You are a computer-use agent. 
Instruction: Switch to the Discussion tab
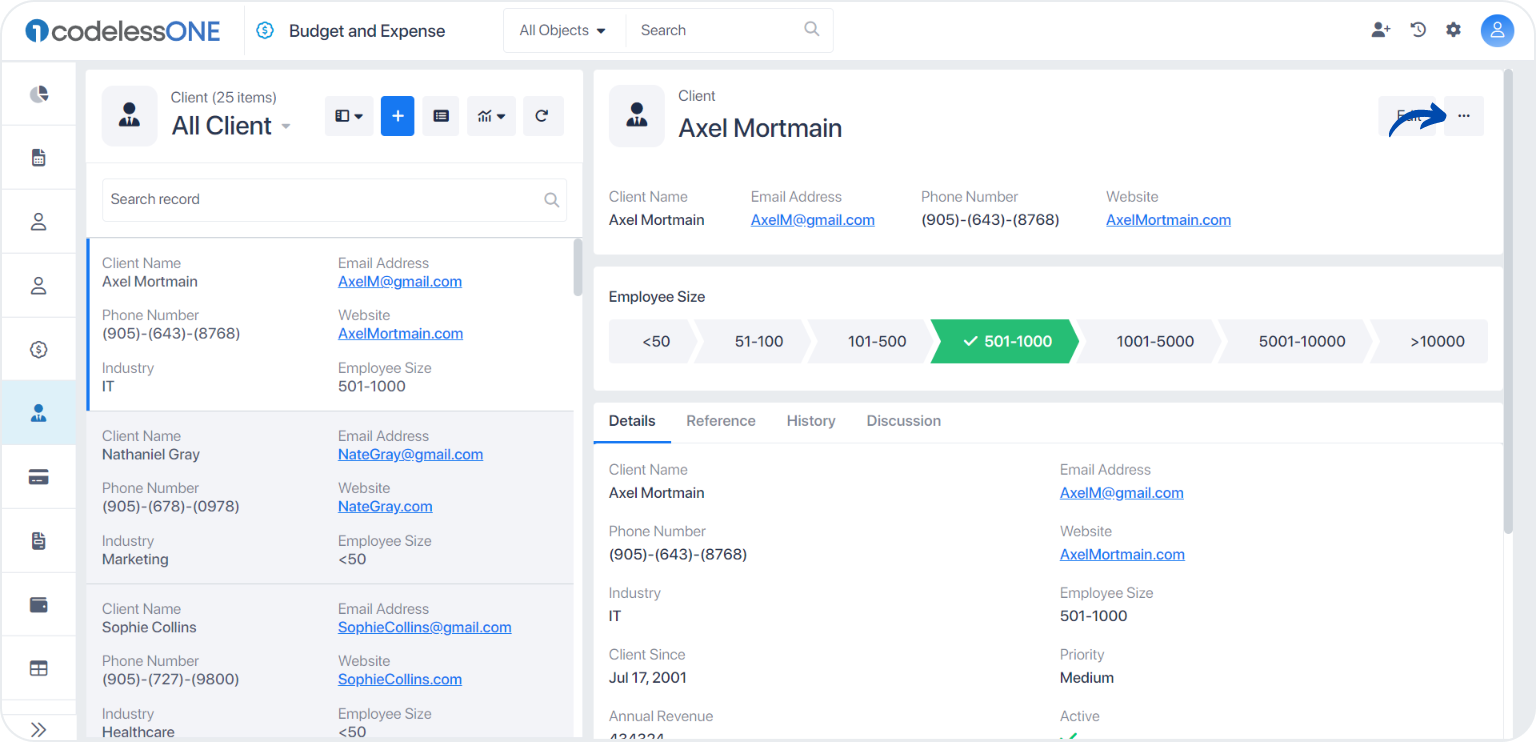point(904,421)
